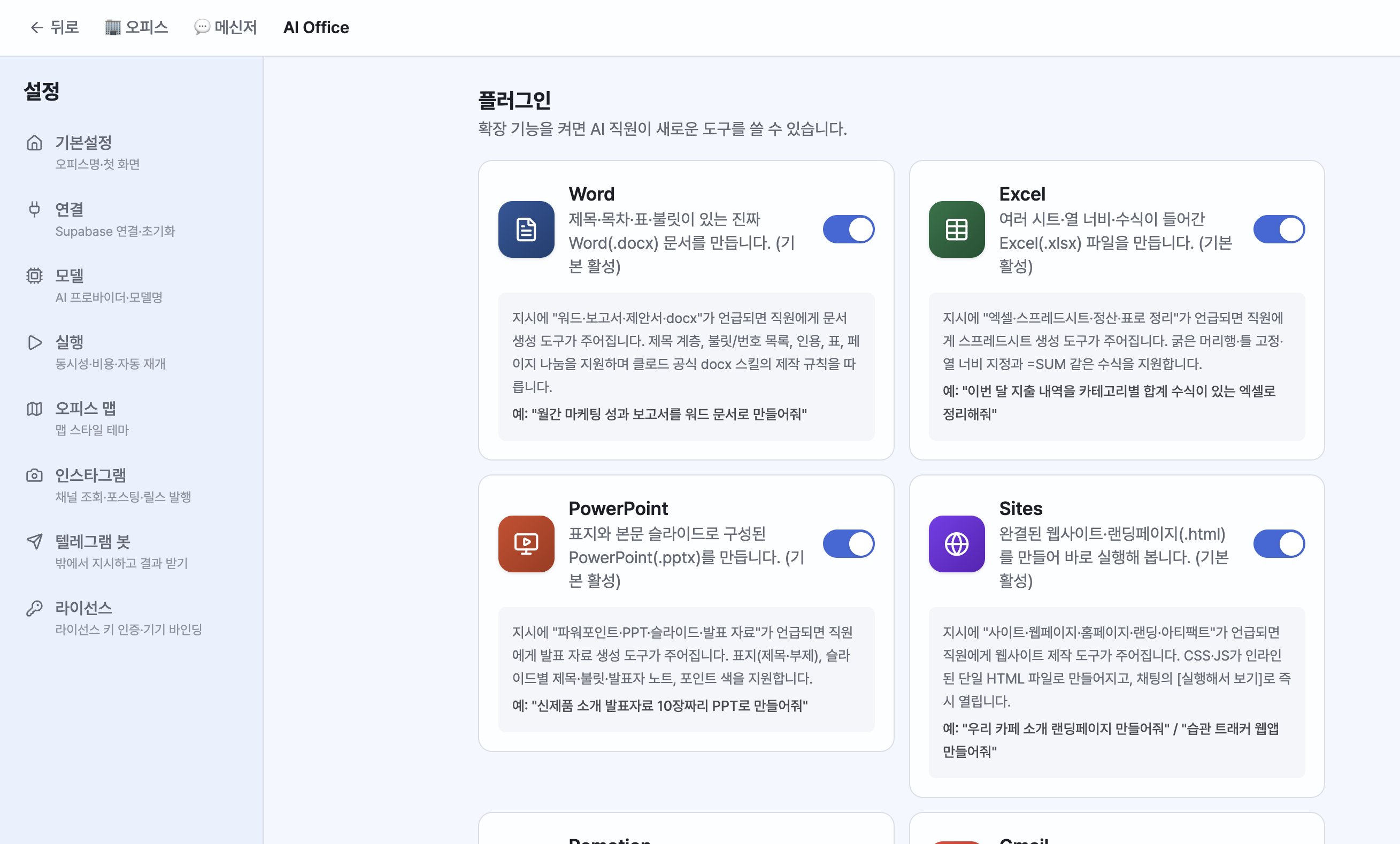Click the PowerPoint description mentioning PowerPoint(.pptx)
Viewport: 1400px width, 844px height.
[x=687, y=557]
